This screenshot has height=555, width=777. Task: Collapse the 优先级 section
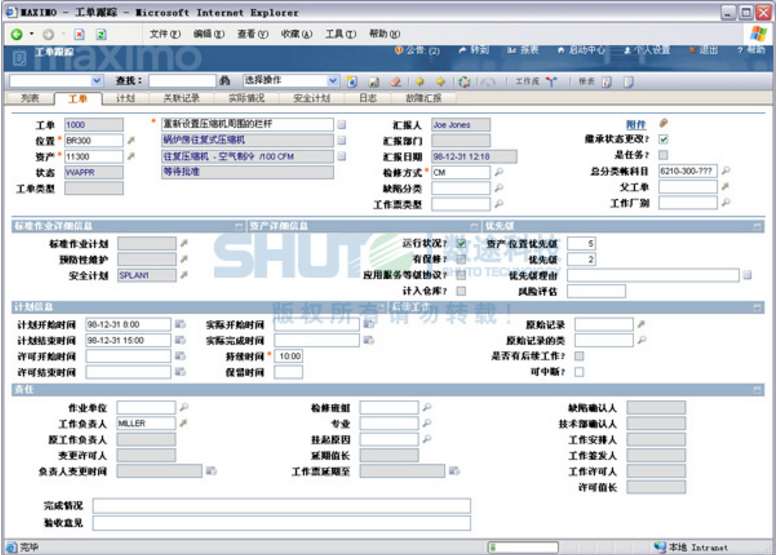pyautogui.click(x=757, y=226)
